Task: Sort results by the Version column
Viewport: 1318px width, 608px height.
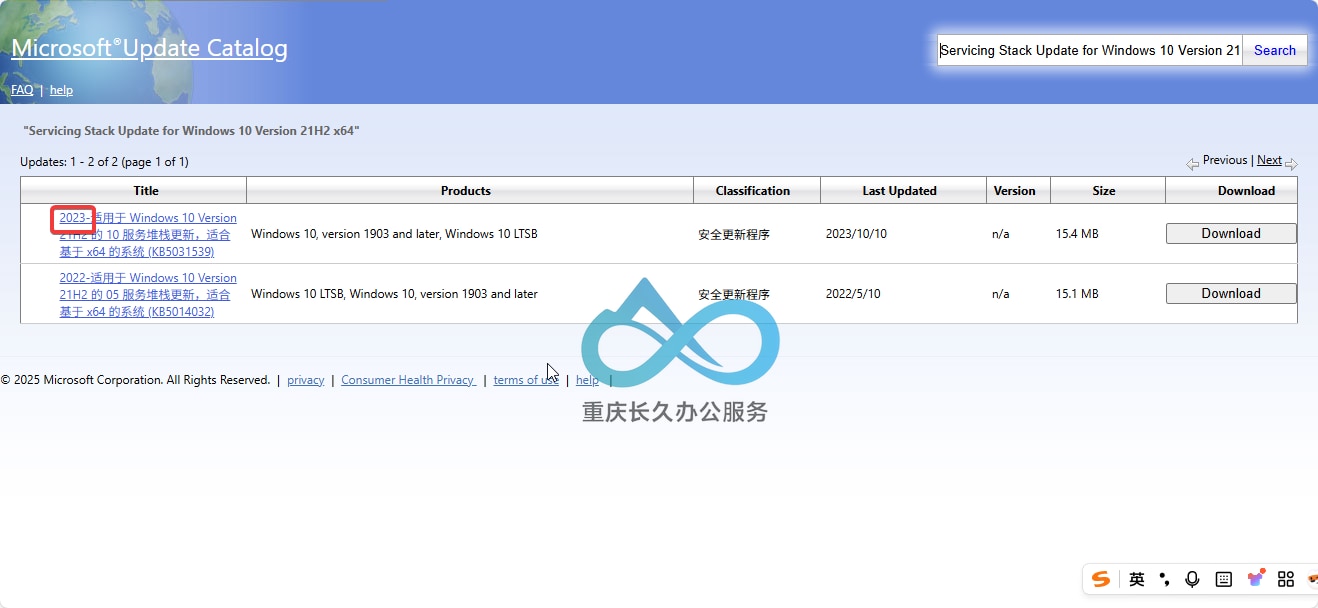Action: pyautogui.click(x=1015, y=191)
